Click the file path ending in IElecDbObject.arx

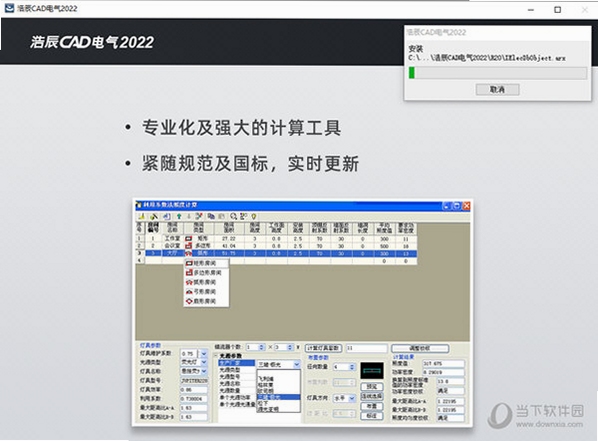[x=487, y=58]
